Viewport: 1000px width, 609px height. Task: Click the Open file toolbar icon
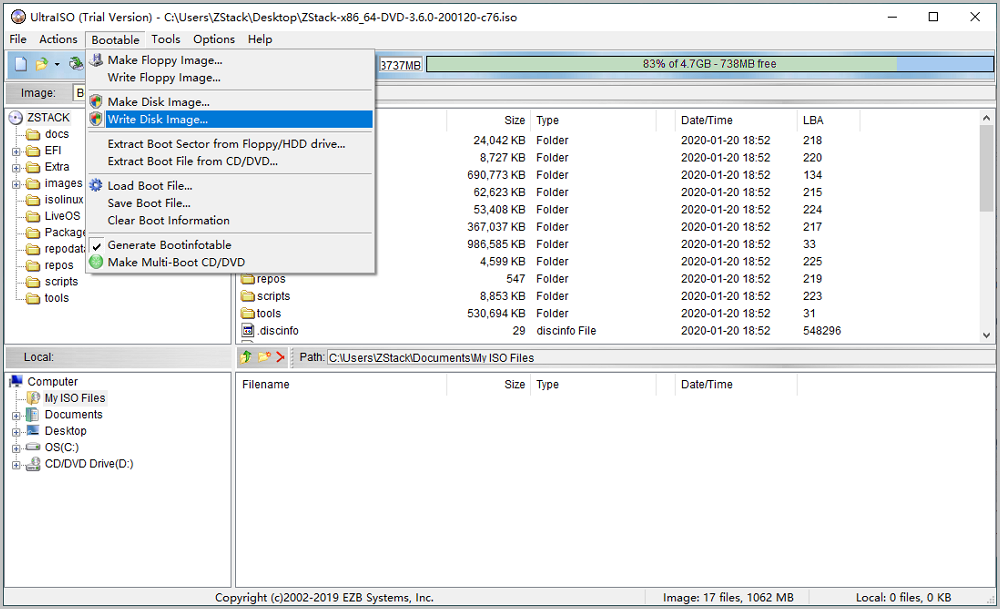click(x=41, y=64)
